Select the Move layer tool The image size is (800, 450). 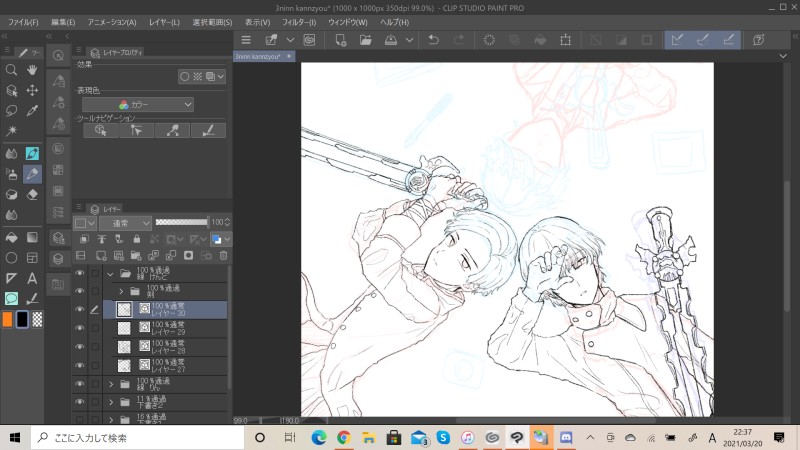32,90
